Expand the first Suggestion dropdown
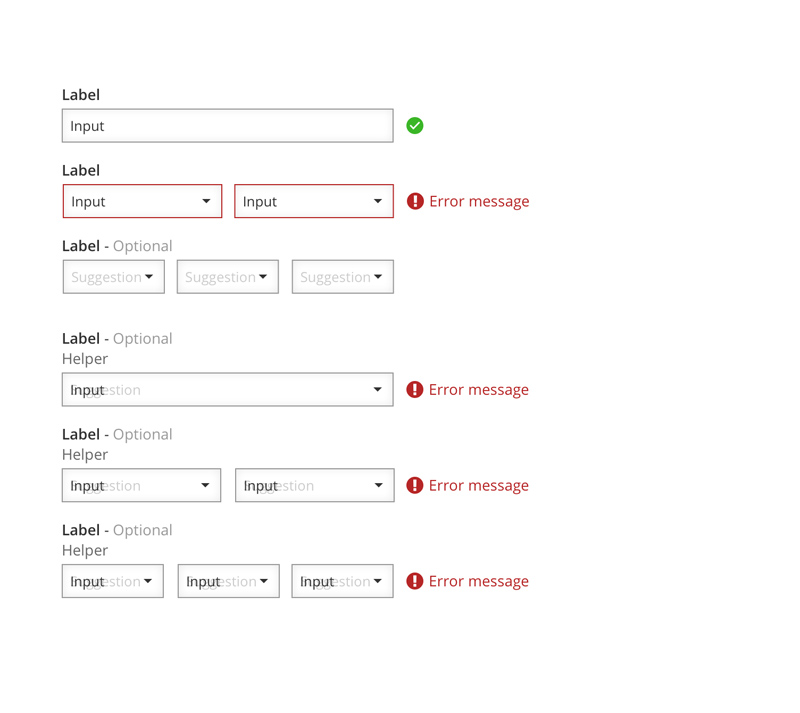800x713 pixels. pos(113,277)
